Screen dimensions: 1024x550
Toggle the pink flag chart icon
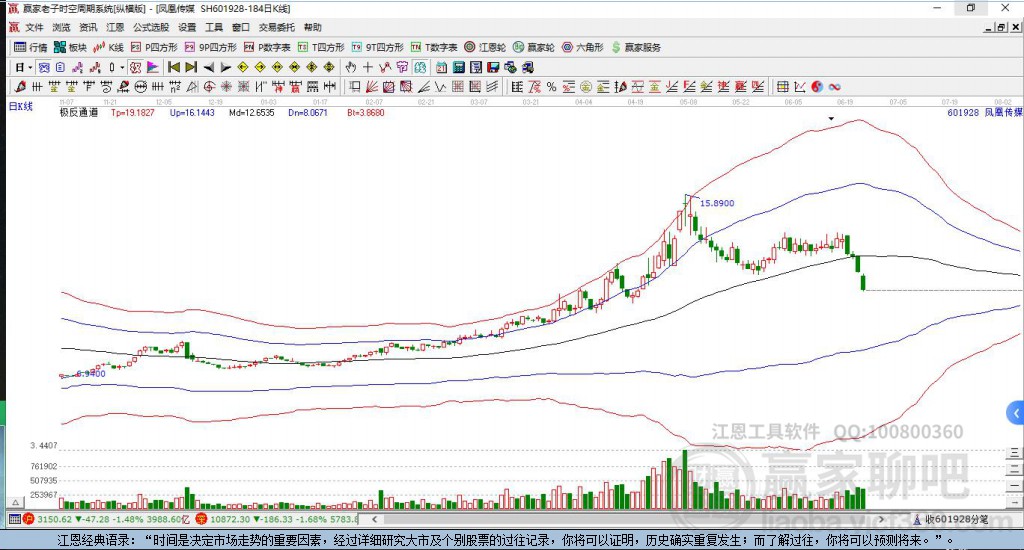point(152,67)
